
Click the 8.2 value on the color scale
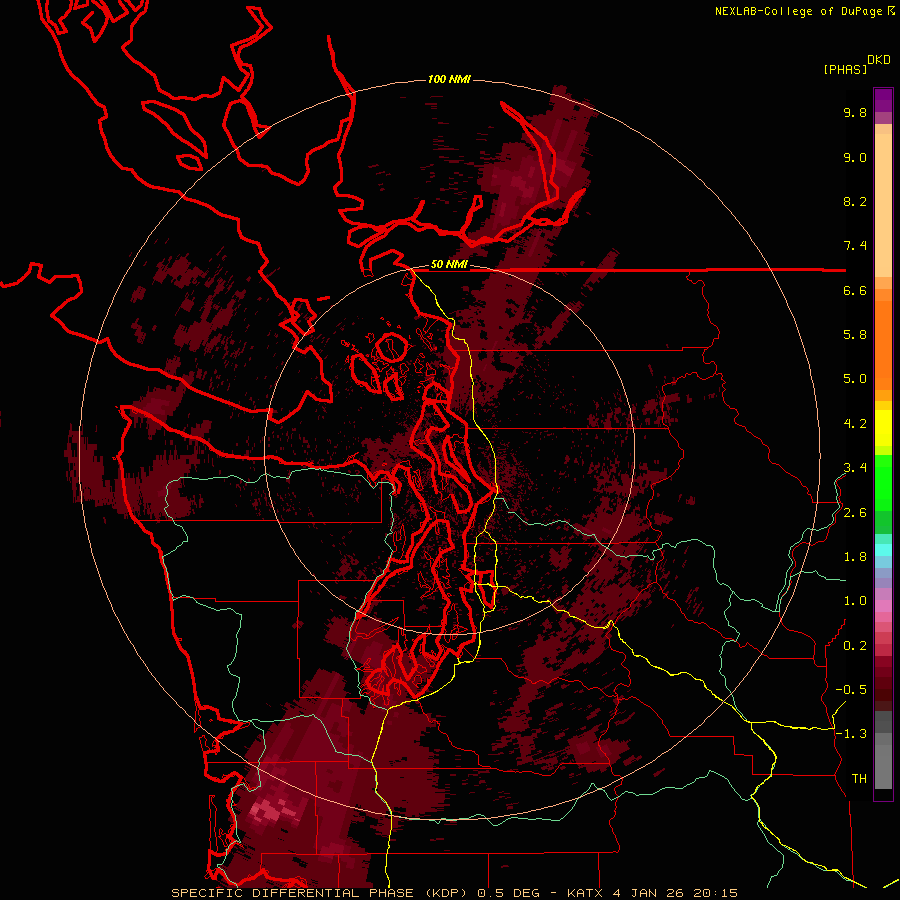[x=855, y=202]
